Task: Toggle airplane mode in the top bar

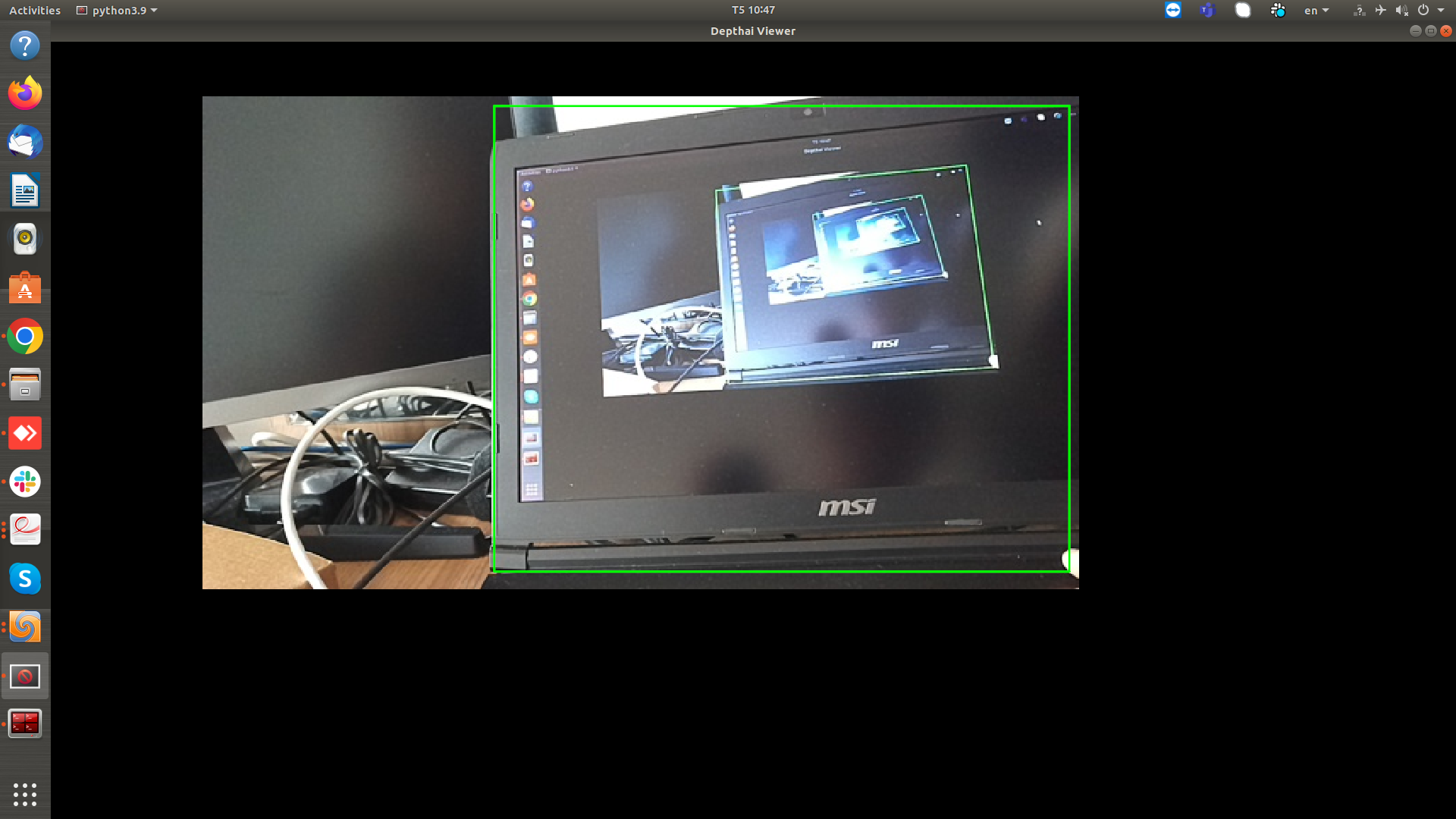Action: point(1379,10)
